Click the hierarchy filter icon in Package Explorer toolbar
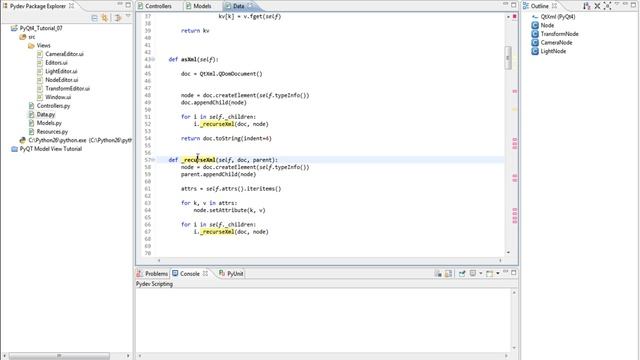 tap(118, 18)
